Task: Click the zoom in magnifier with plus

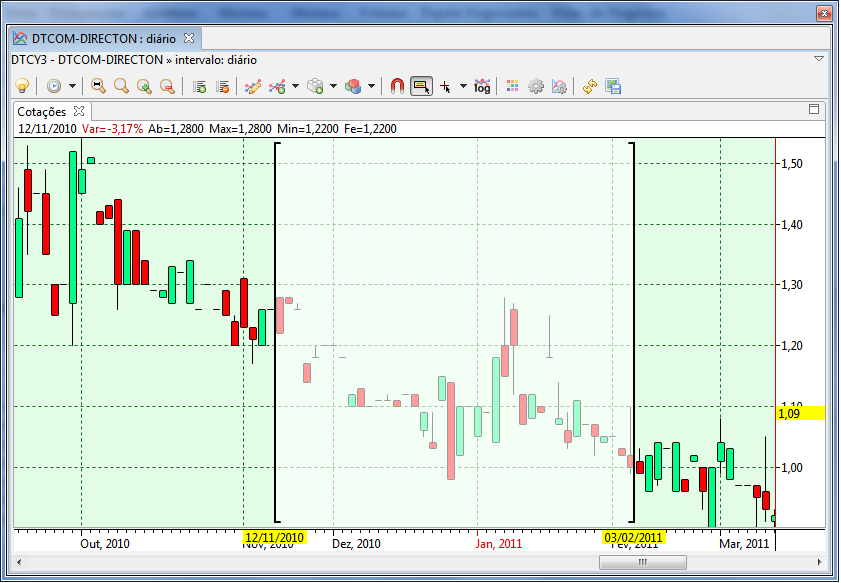Action: point(144,86)
